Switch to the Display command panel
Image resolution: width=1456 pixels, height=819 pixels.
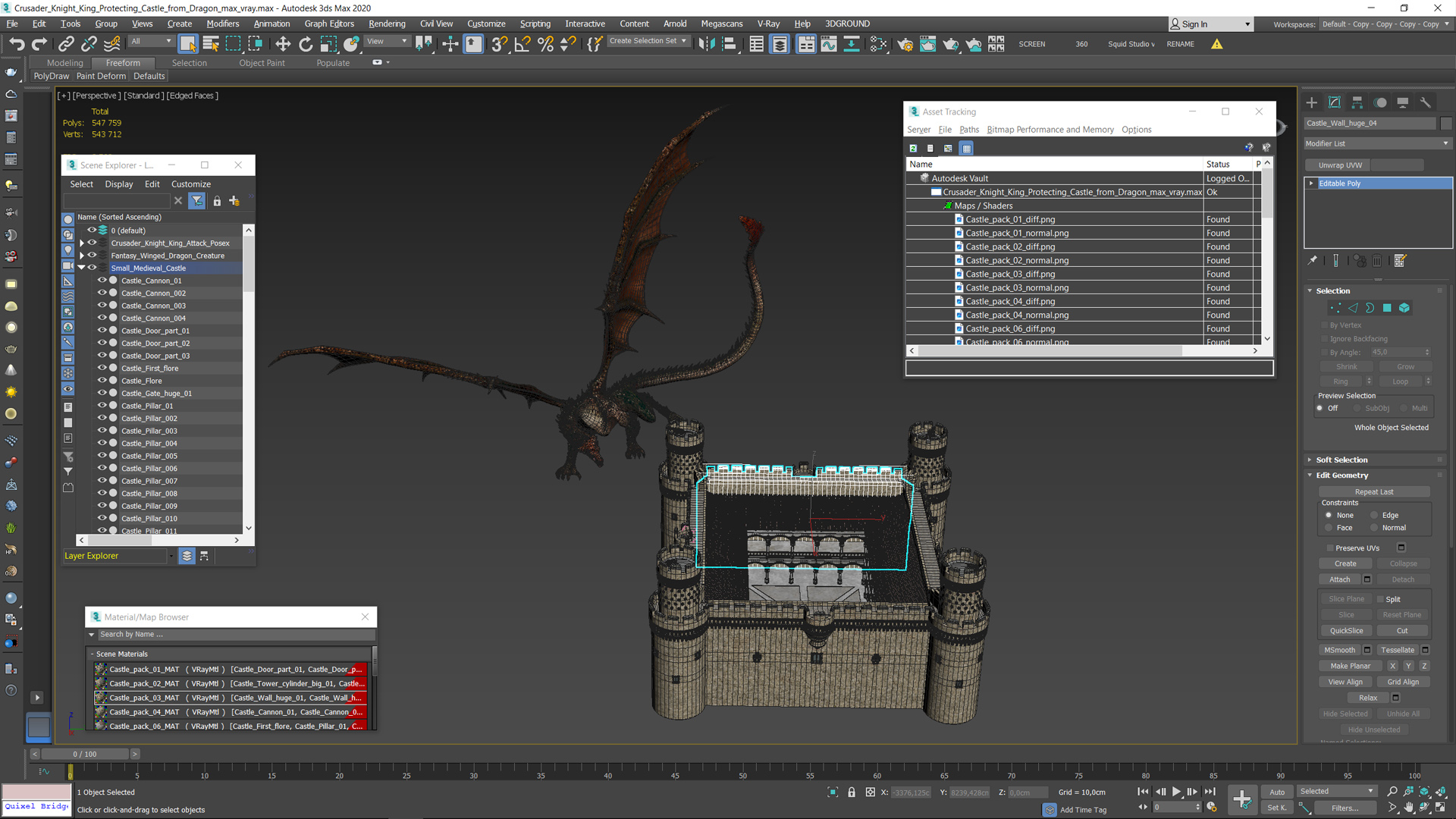pos(1403,102)
